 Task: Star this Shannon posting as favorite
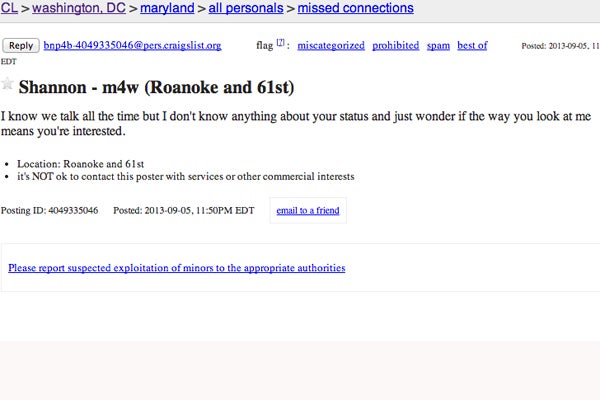(x=9, y=83)
